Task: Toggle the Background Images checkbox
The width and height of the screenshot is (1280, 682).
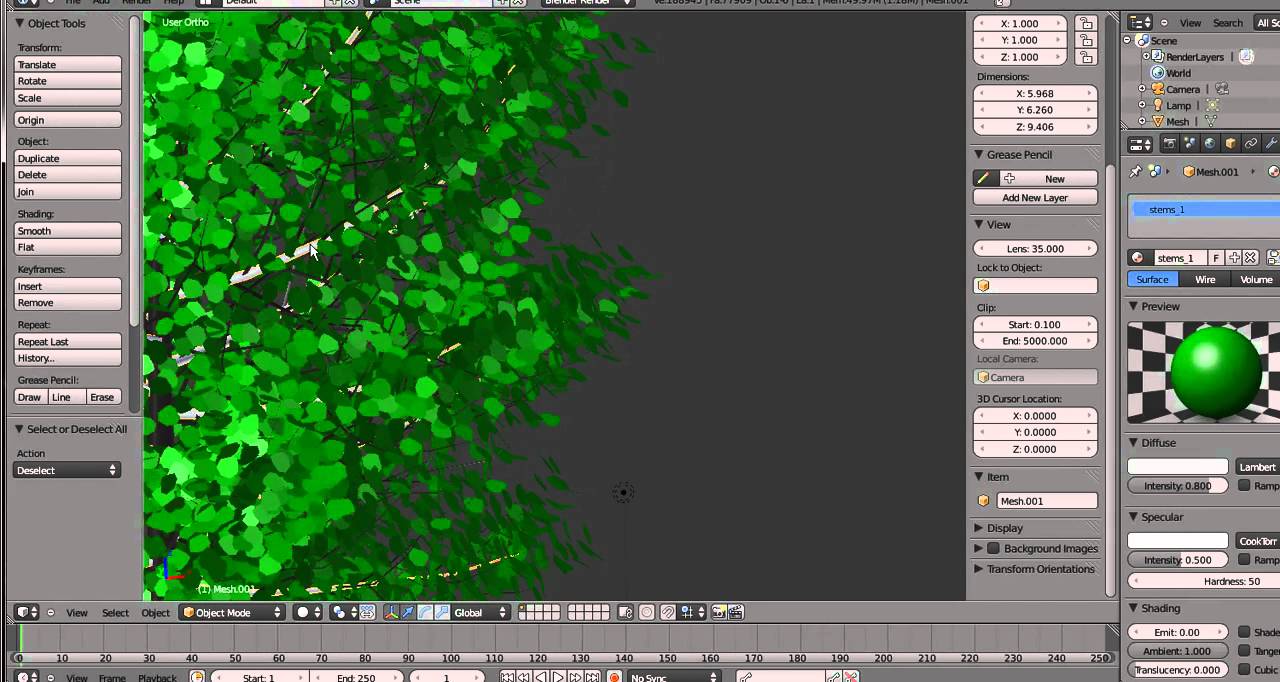Action: pyautogui.click(x=993, y=548)
